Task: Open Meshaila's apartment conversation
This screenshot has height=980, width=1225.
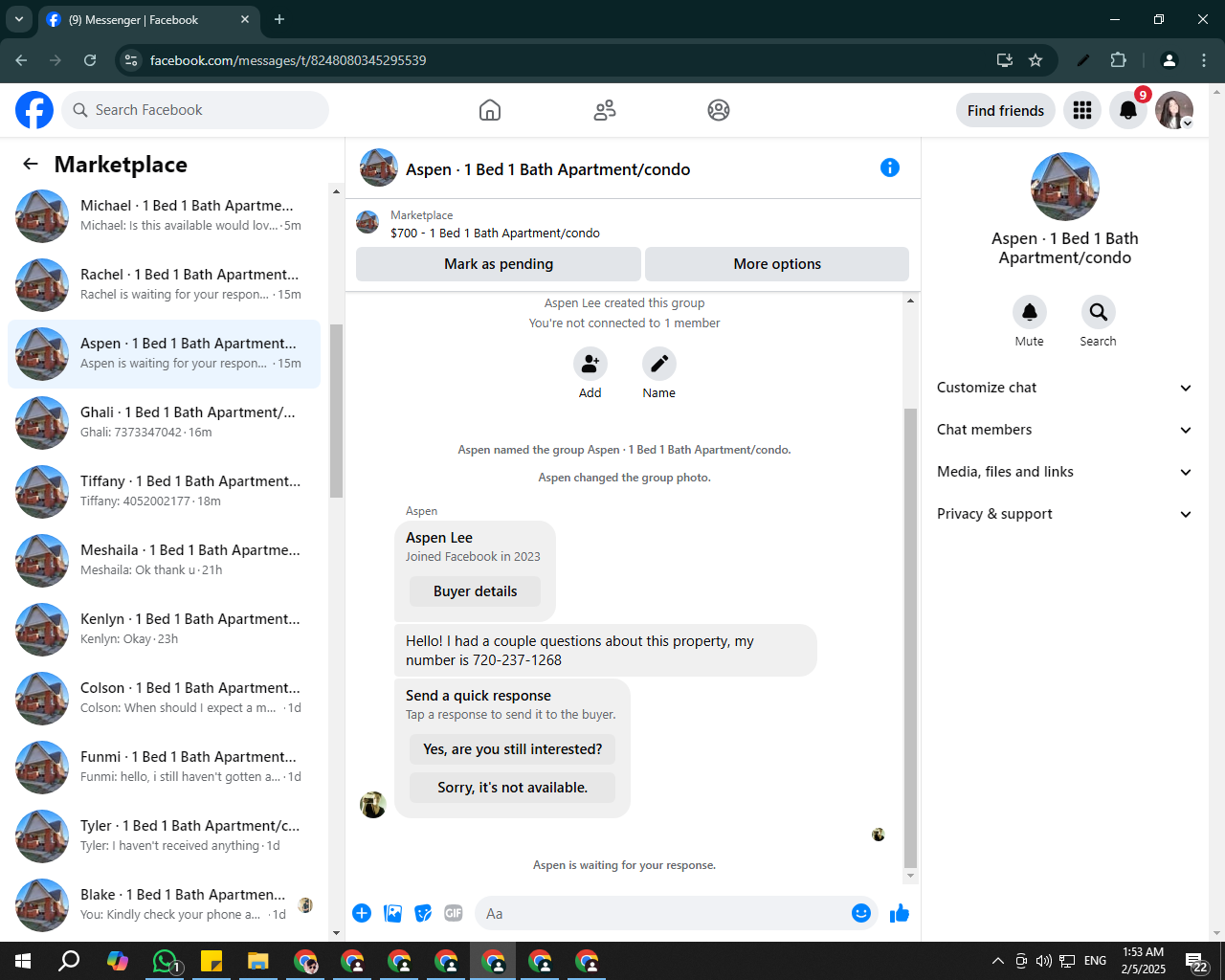Action: (x=164, y=561)
